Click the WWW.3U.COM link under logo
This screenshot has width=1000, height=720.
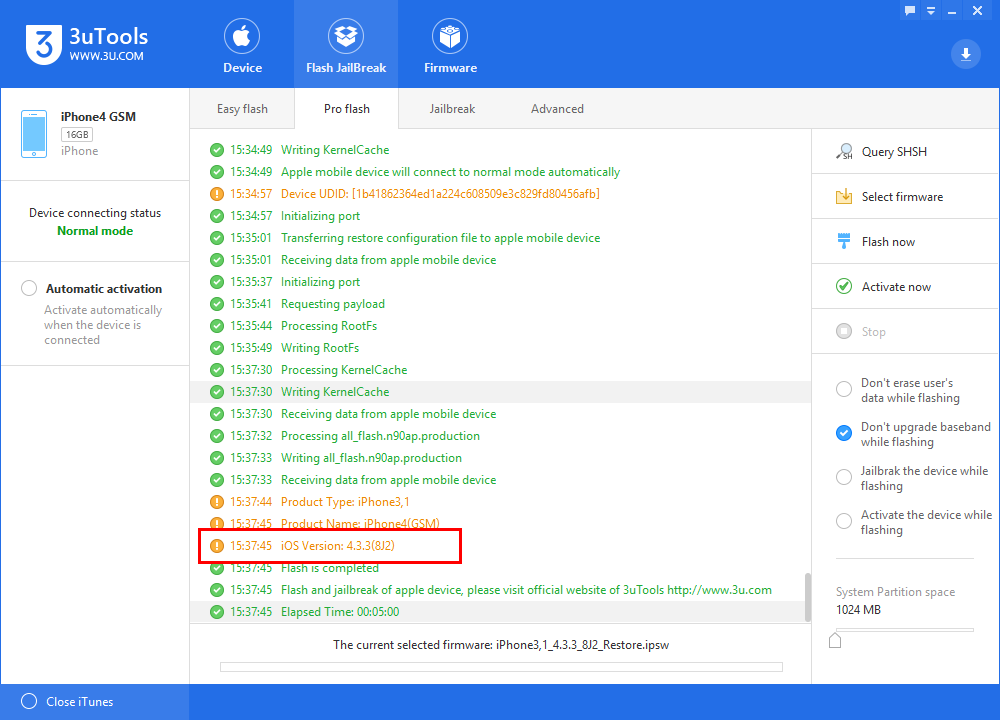click(107, 56)
